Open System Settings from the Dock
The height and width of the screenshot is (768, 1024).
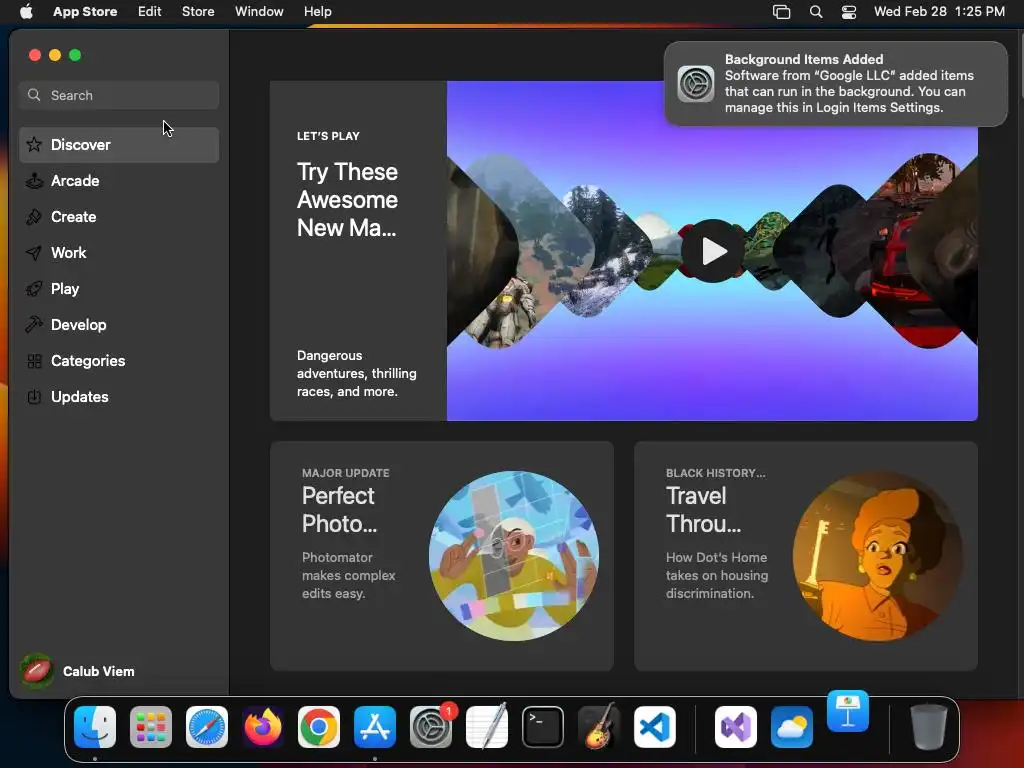[x=431, y=727]
